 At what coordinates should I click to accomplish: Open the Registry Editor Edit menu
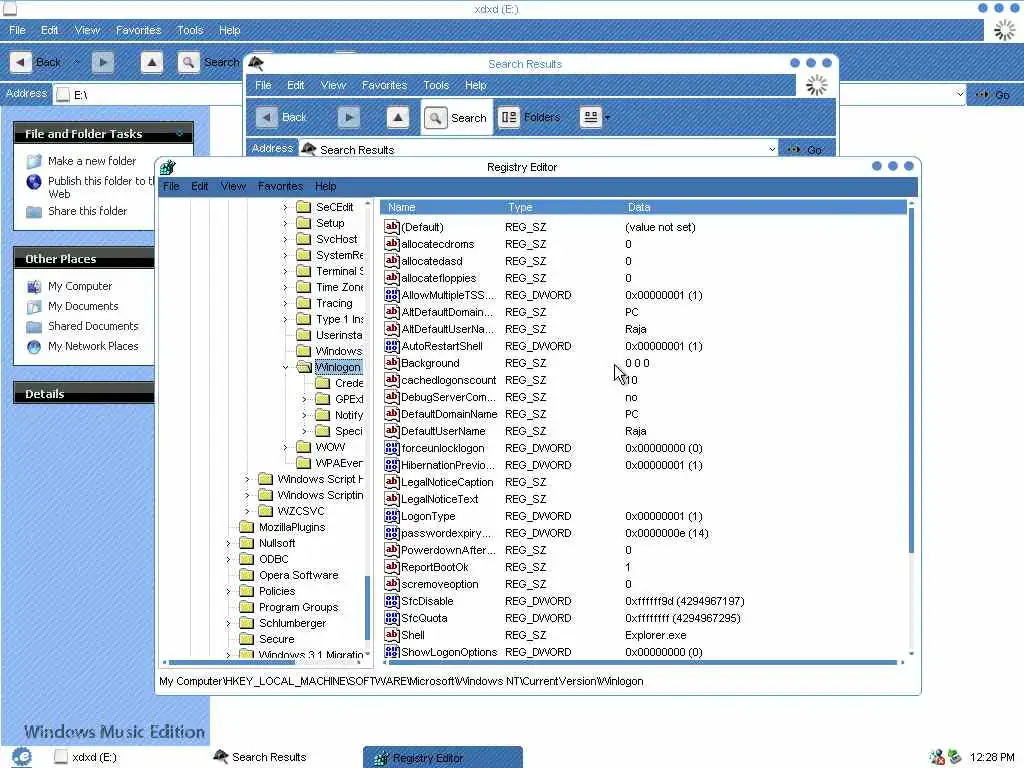coord(200,186)
